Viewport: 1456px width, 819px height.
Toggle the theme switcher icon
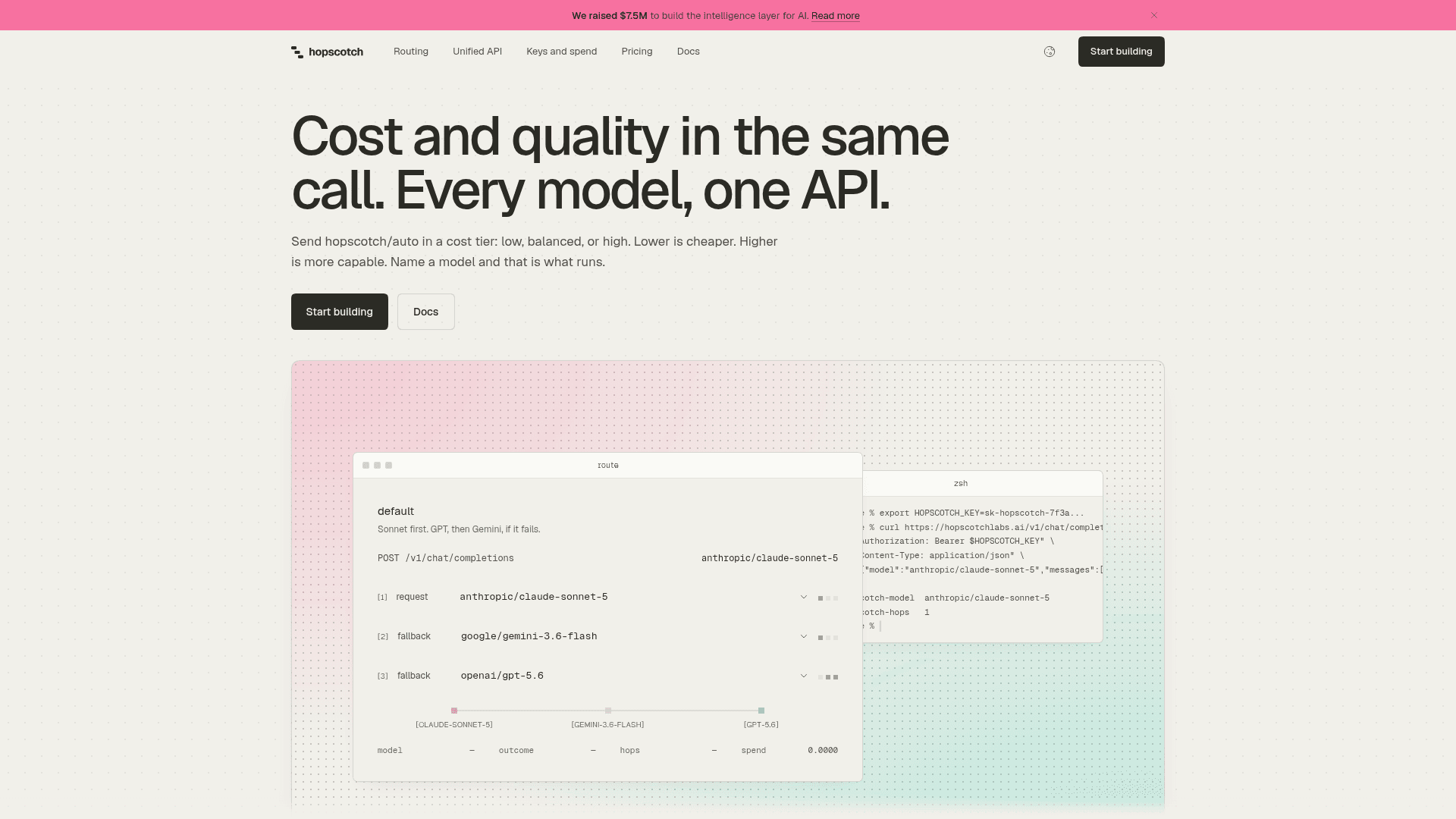1050,52
